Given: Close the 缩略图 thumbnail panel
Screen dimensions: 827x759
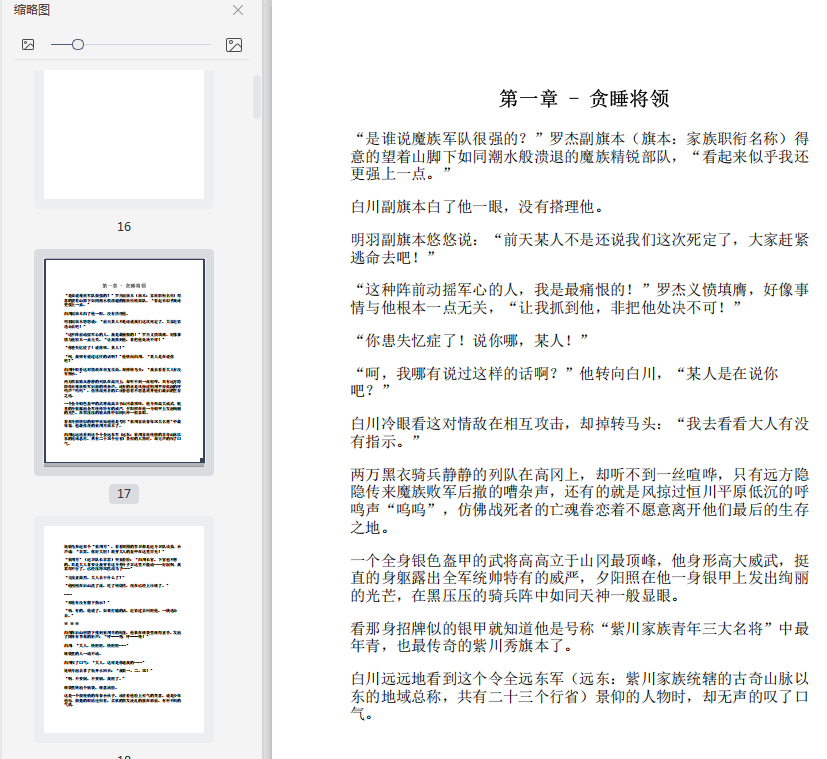Looking at the screenshot, I should 237,10.
